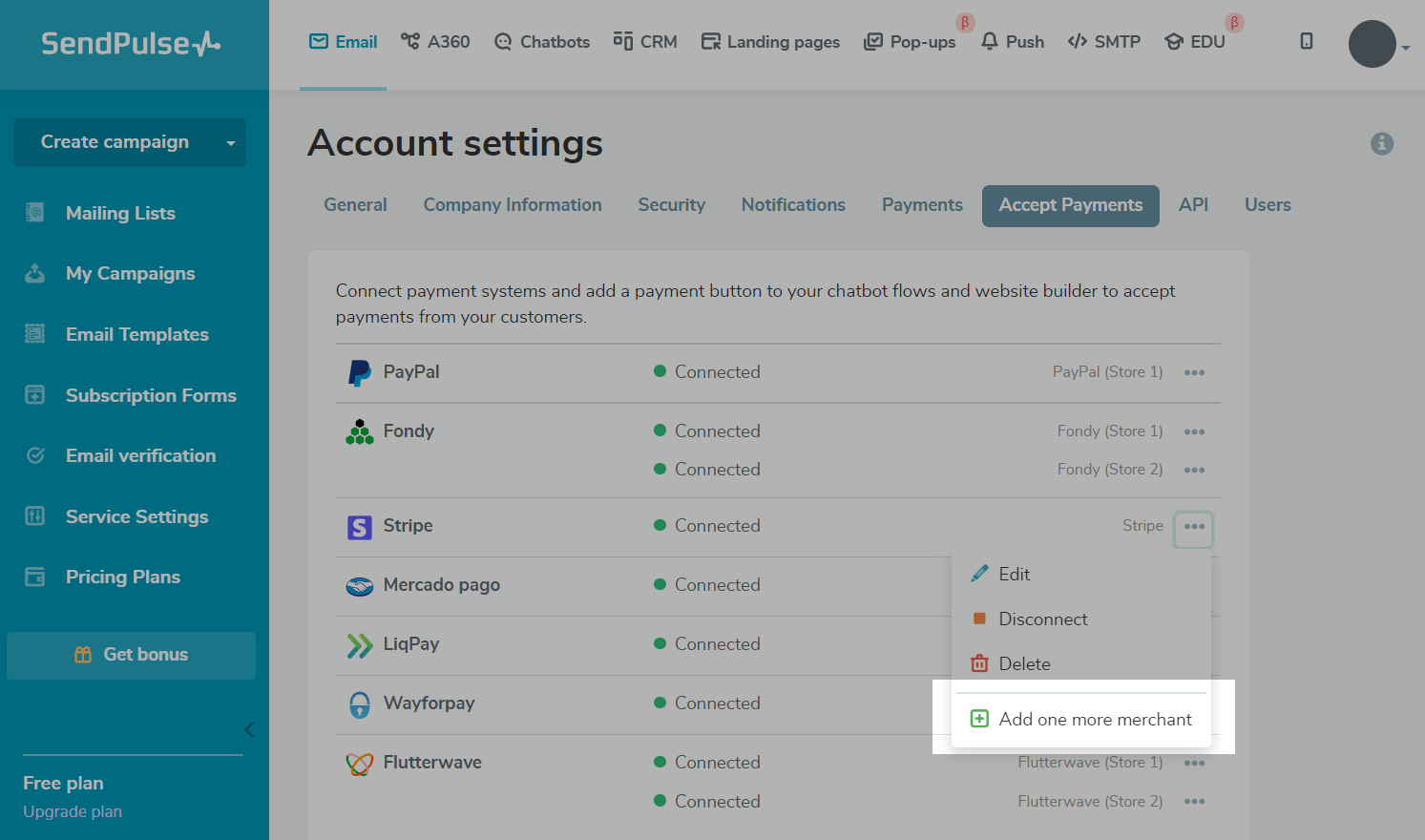Click the Stripe merchant label at right
The height and width of the screenshot is (840, 1425).
pos(1142,526)
